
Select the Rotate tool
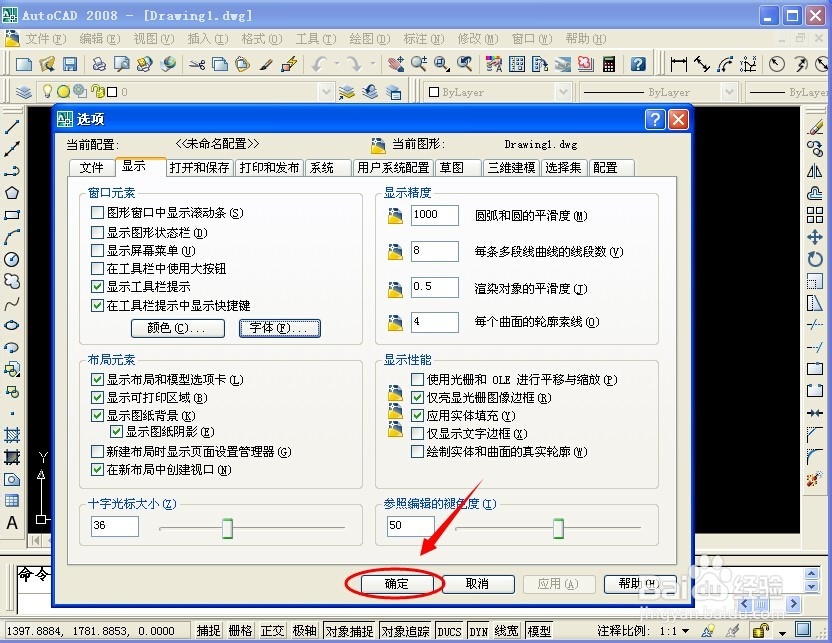(815, 259)
